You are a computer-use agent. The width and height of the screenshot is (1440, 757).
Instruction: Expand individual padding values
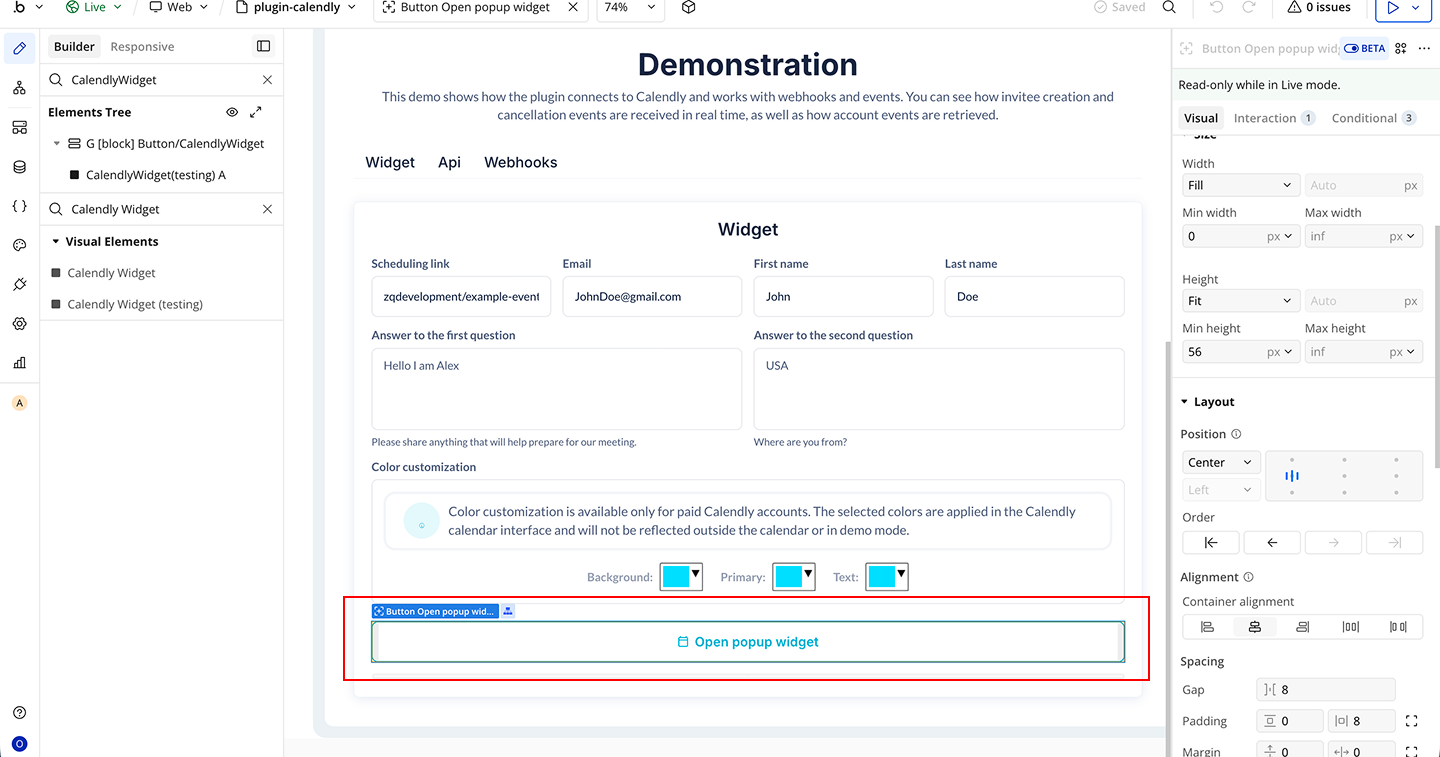pos(1412,721)
